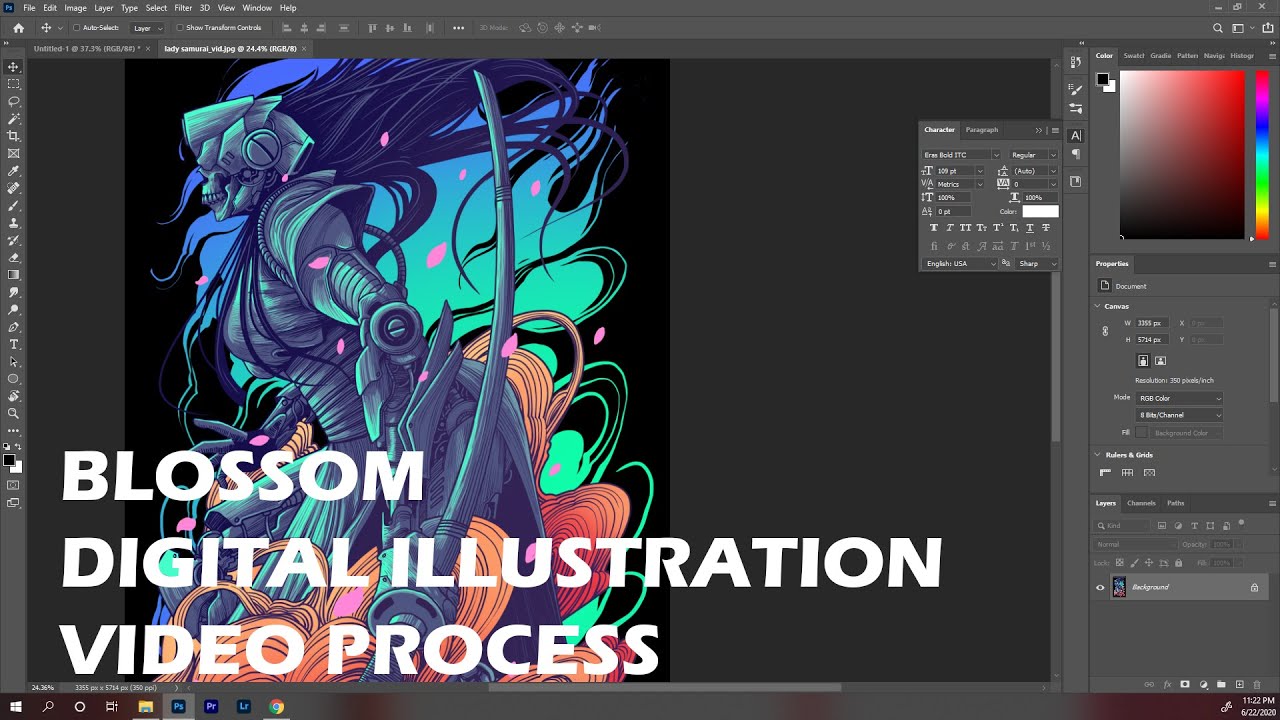Image resolution: width=1280 pixels, height=720 pixels.
Task: Open the RGB Color mode dropdown
Action: coord(1179,398)
